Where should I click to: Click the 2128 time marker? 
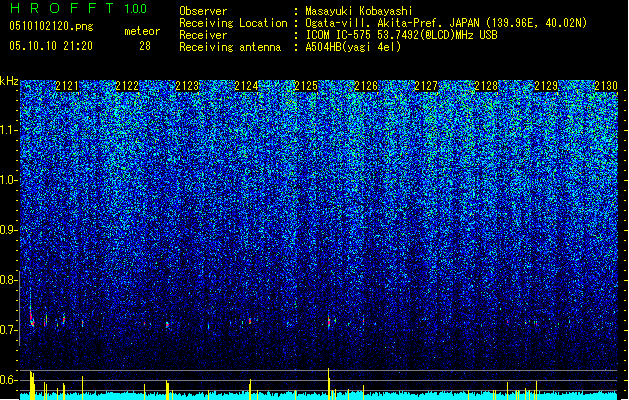coord(486,85)
